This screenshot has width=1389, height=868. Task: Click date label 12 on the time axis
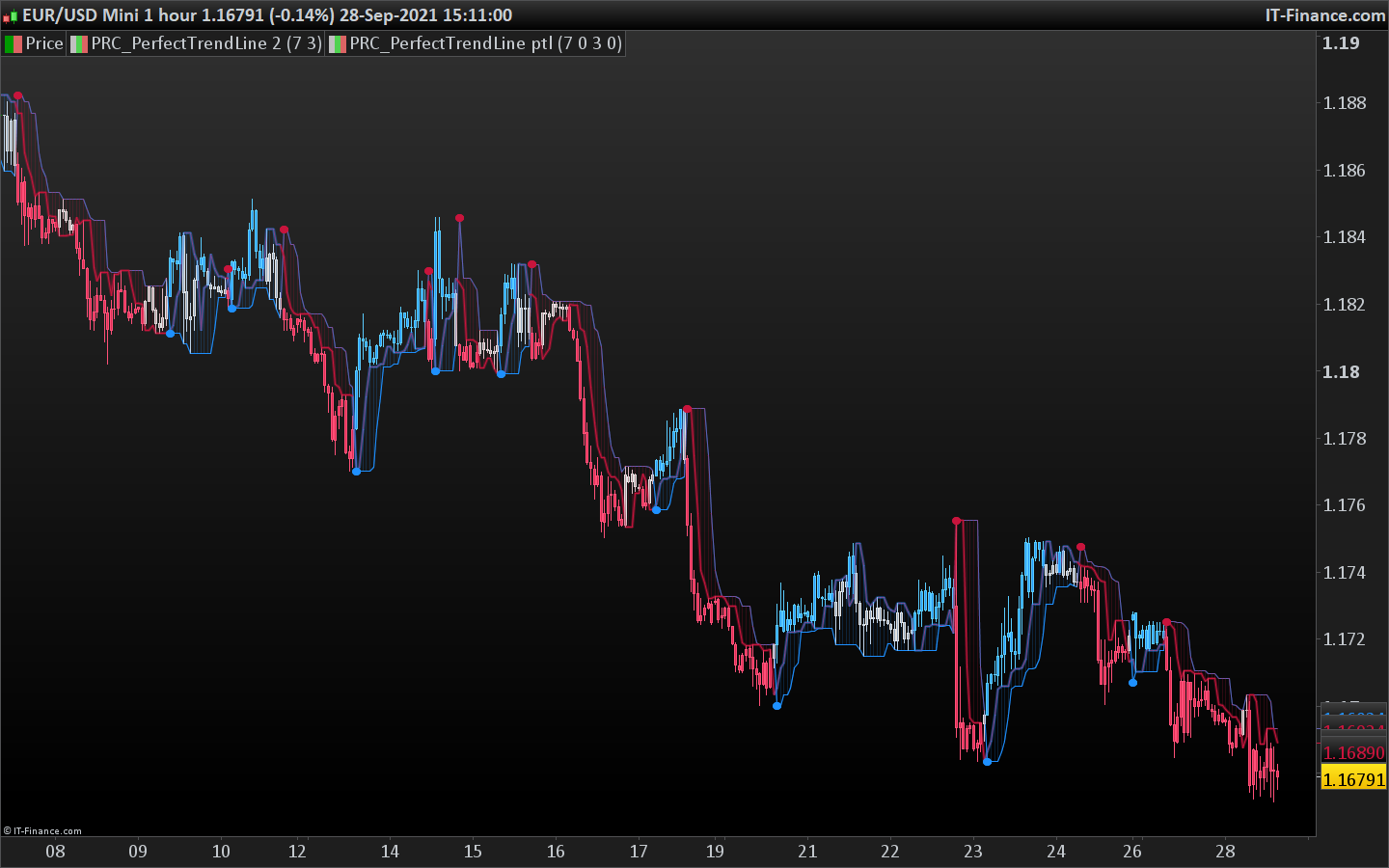point(297,852)
